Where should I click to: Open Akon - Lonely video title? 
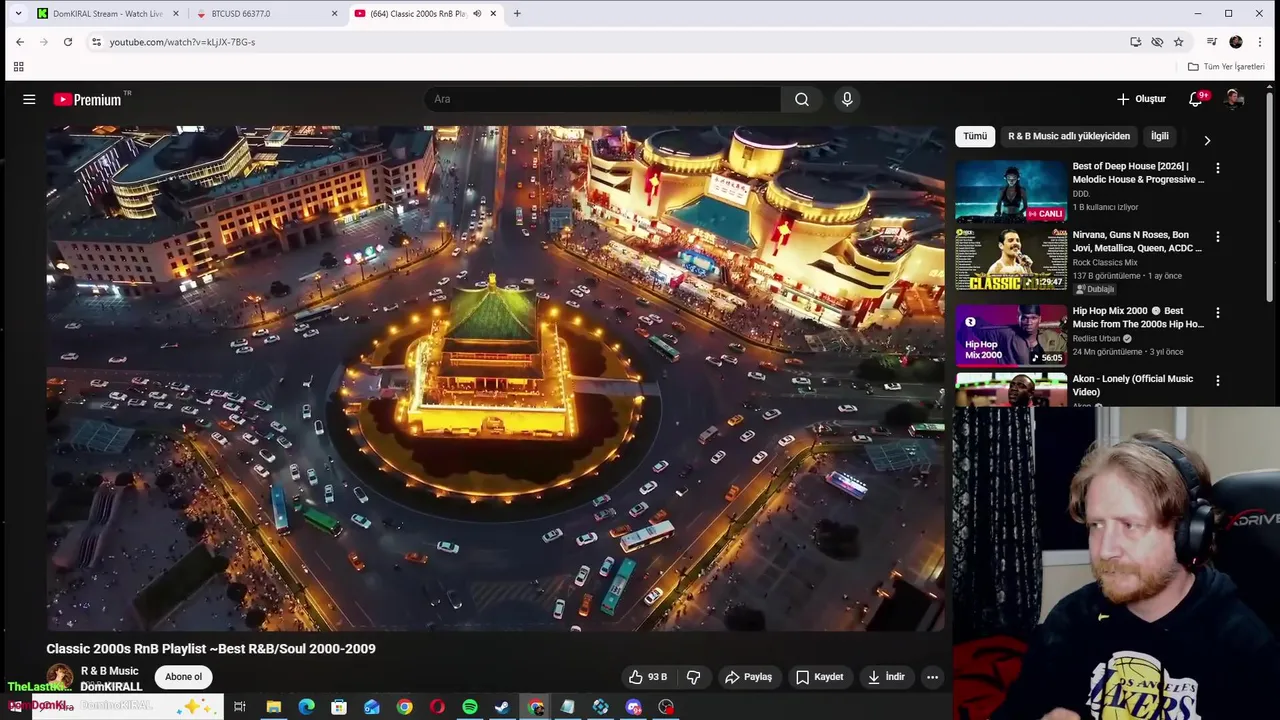click(x=1133, y=385)
